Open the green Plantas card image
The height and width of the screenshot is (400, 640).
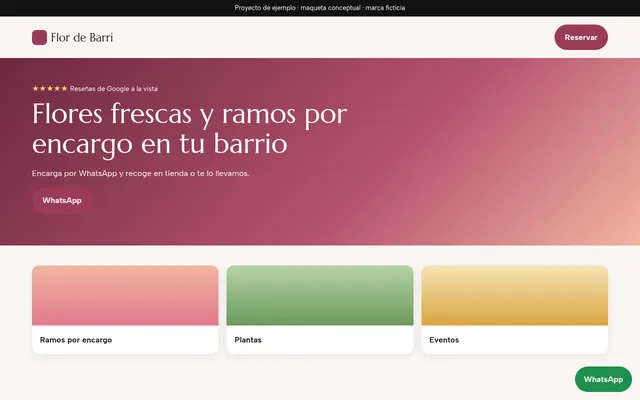(x=320, y=296)
